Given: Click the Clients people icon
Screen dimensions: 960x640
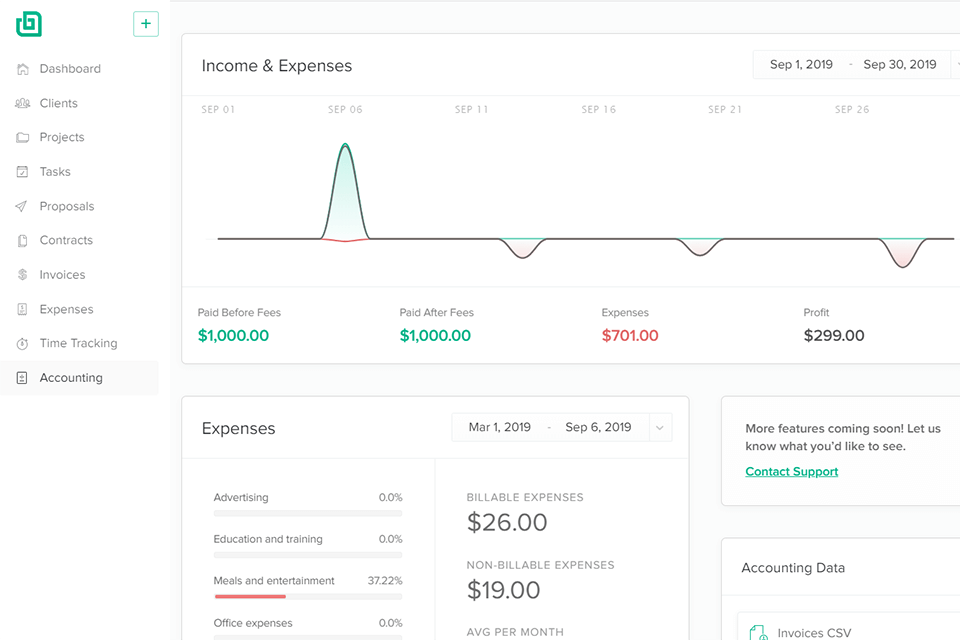Looking at the screenshot, I should 23,104.
